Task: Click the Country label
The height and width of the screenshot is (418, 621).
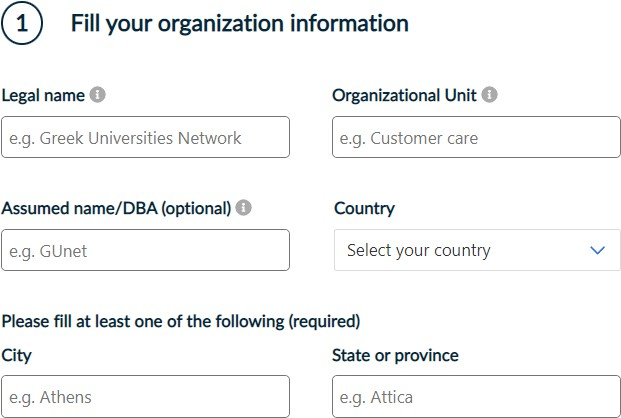Action: 364,209
